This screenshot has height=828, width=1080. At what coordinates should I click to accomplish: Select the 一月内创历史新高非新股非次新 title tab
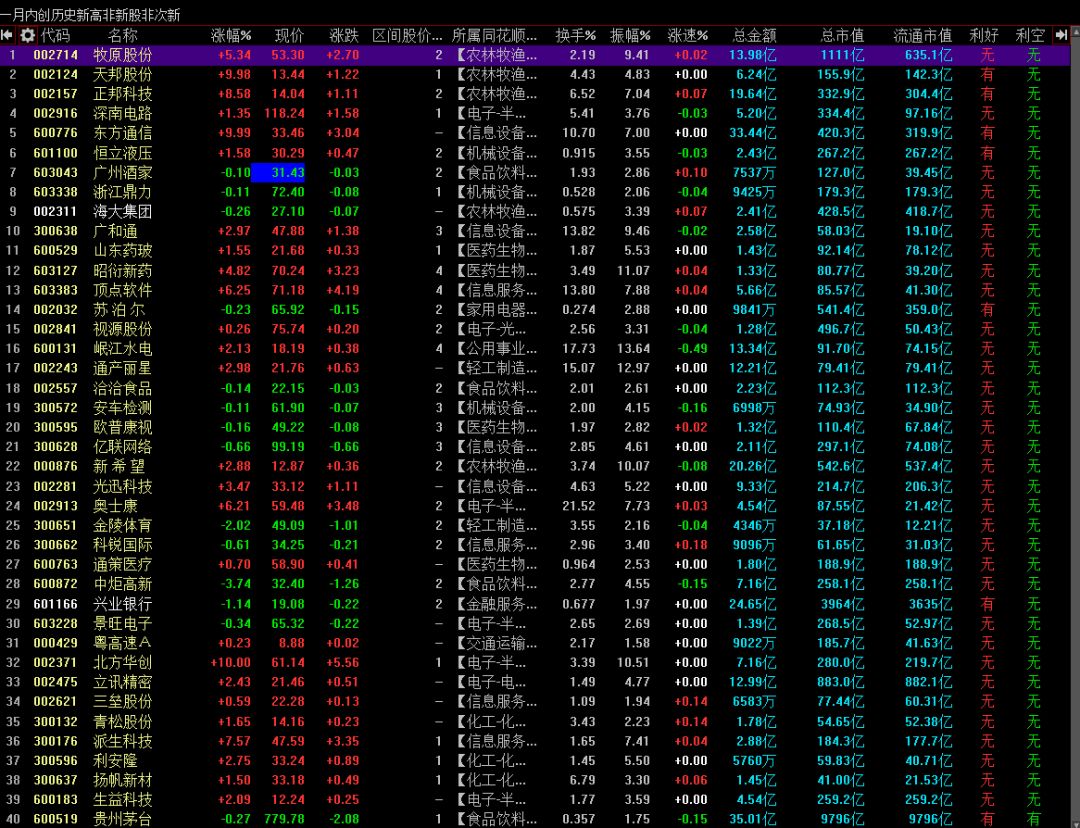click(x=90, y=14)
